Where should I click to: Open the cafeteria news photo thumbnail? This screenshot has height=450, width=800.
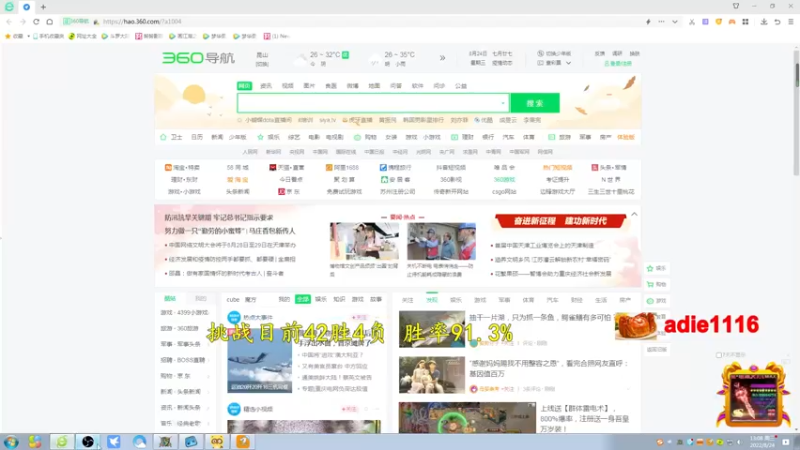[x=364, y=241]
